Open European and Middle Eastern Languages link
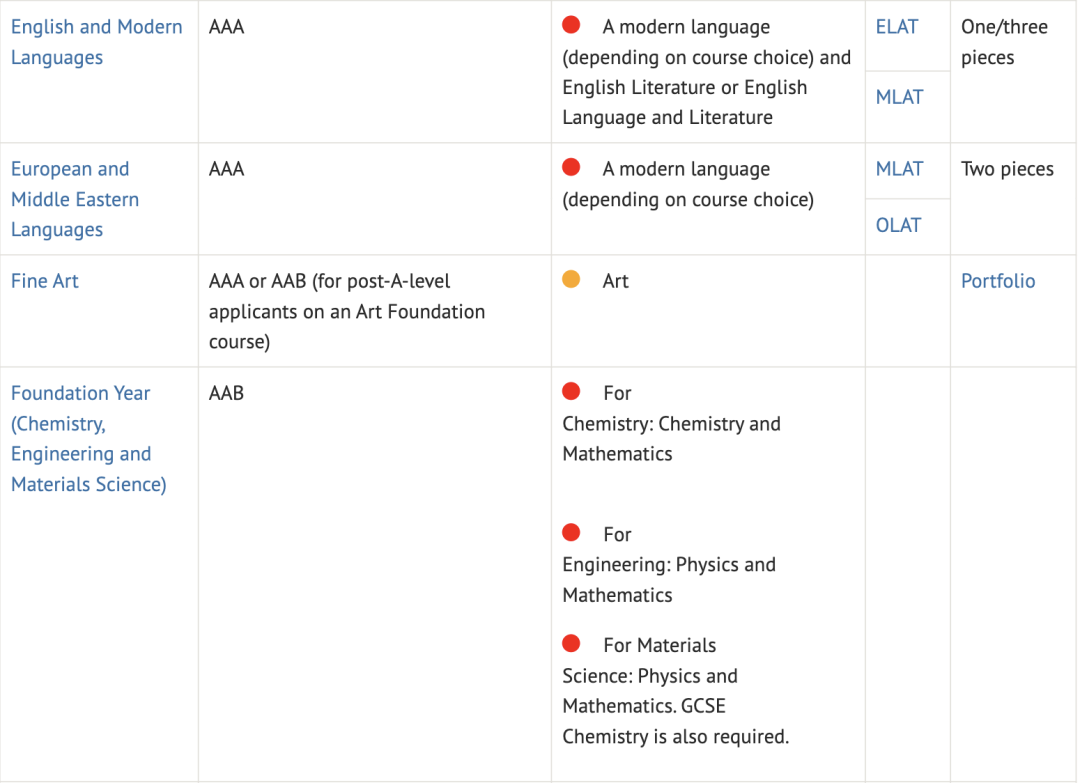The width and height of the screenshot is (1080, 783). tap(75, 199)
